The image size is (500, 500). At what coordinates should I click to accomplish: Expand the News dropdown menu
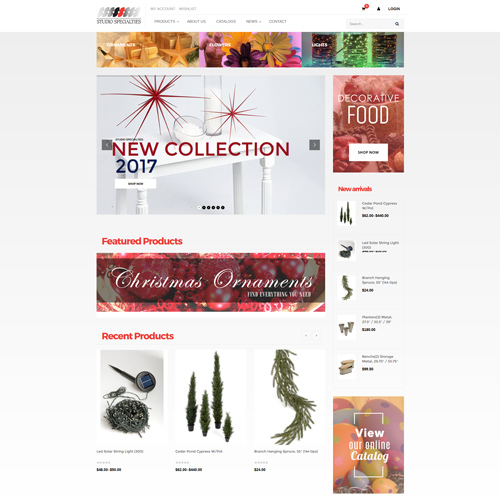click(x=253, y=21)
